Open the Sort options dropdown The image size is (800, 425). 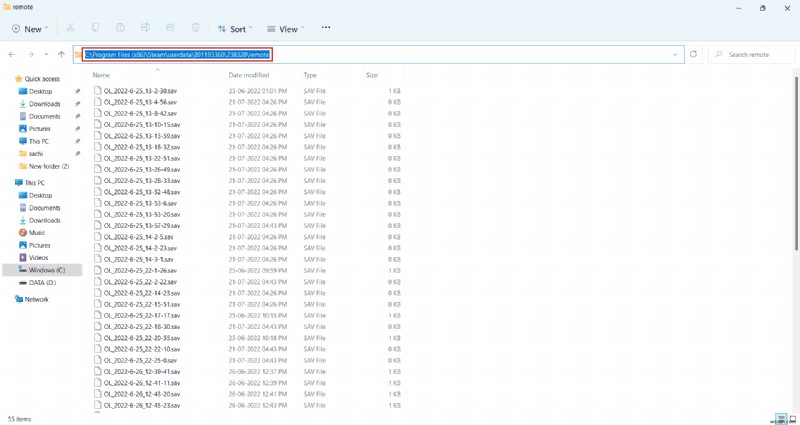[x=235, y=29]
